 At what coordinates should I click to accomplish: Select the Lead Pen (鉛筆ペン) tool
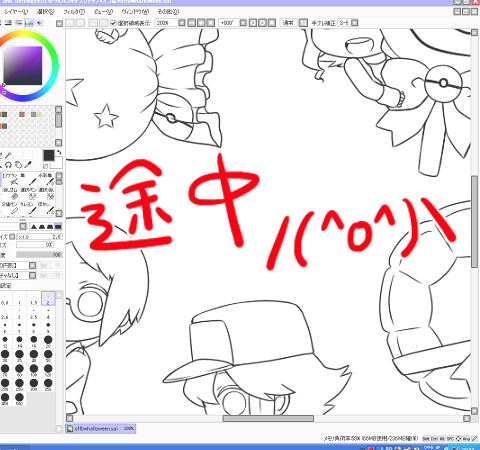coord(10,208)
